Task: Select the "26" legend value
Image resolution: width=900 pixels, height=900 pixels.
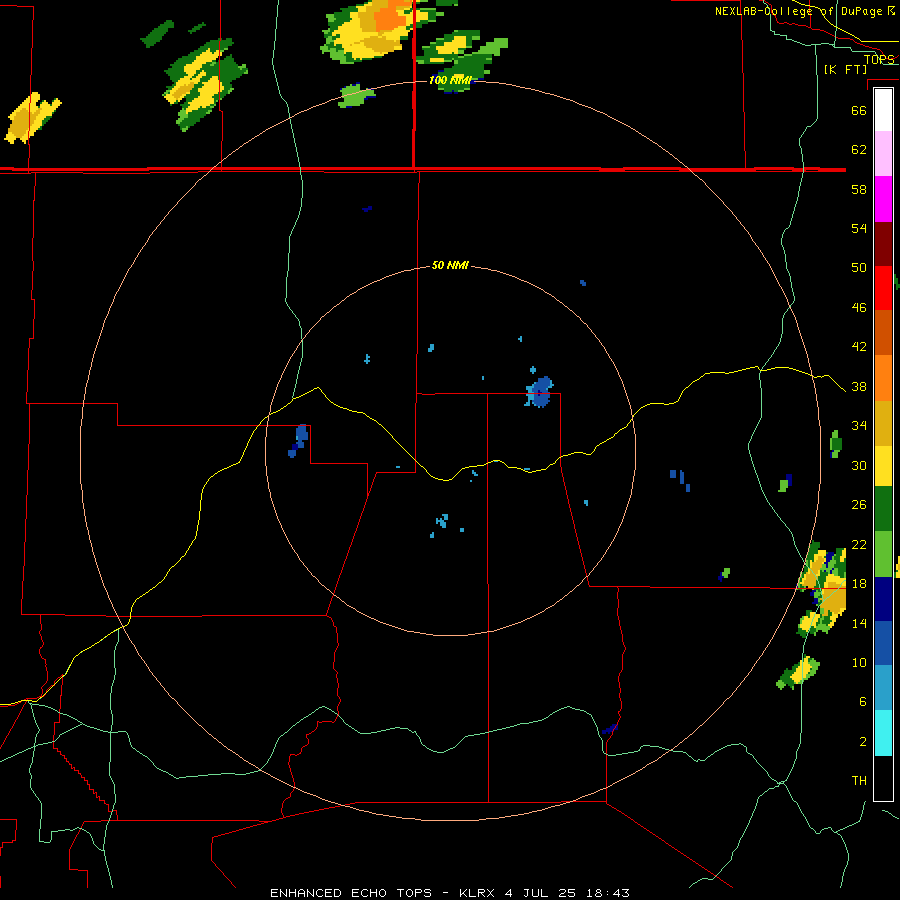Action: 859,505
